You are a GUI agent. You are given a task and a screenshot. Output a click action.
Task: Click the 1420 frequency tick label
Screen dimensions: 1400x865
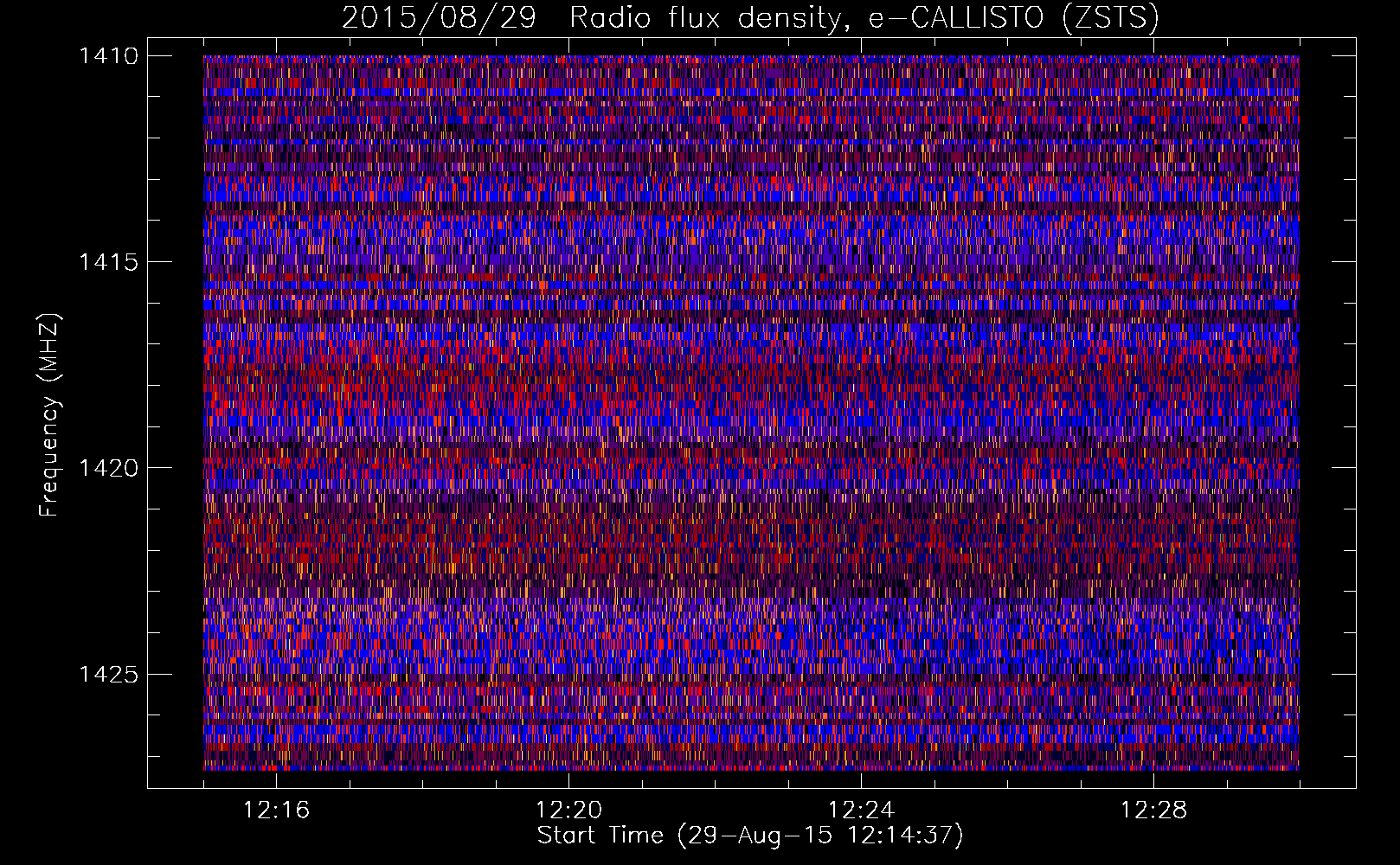(108, 468)
